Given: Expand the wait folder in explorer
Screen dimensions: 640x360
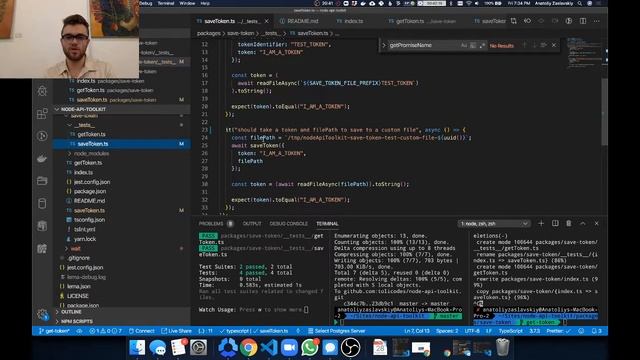Looking at the screenshot, I should point(76,249).
